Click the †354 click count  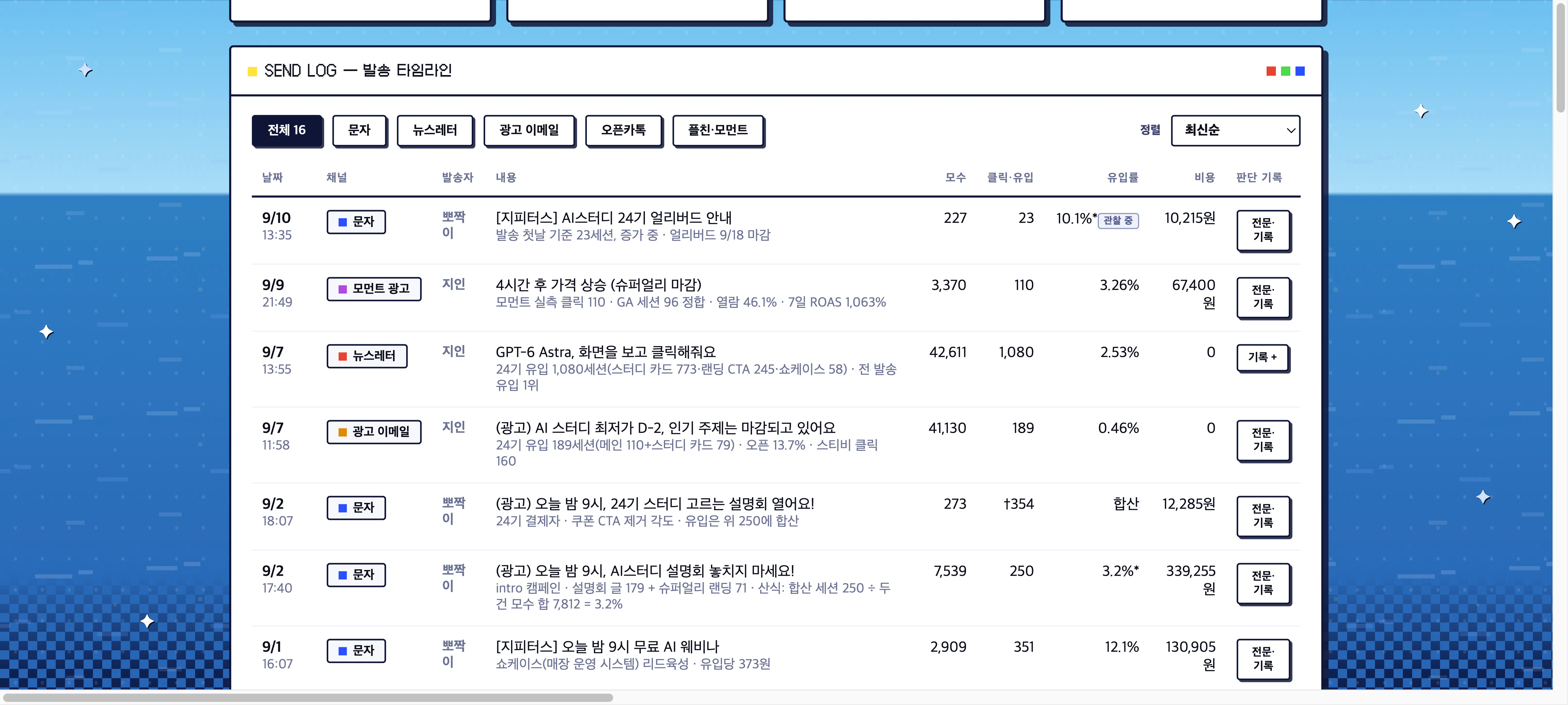point(1018,503)
